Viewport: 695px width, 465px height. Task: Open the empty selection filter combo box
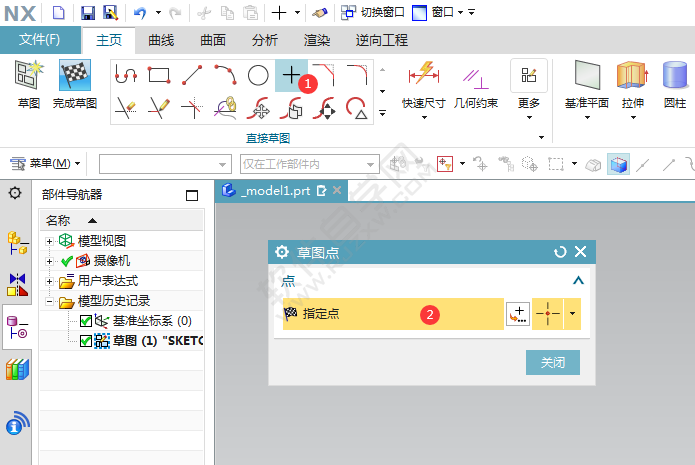165,164
